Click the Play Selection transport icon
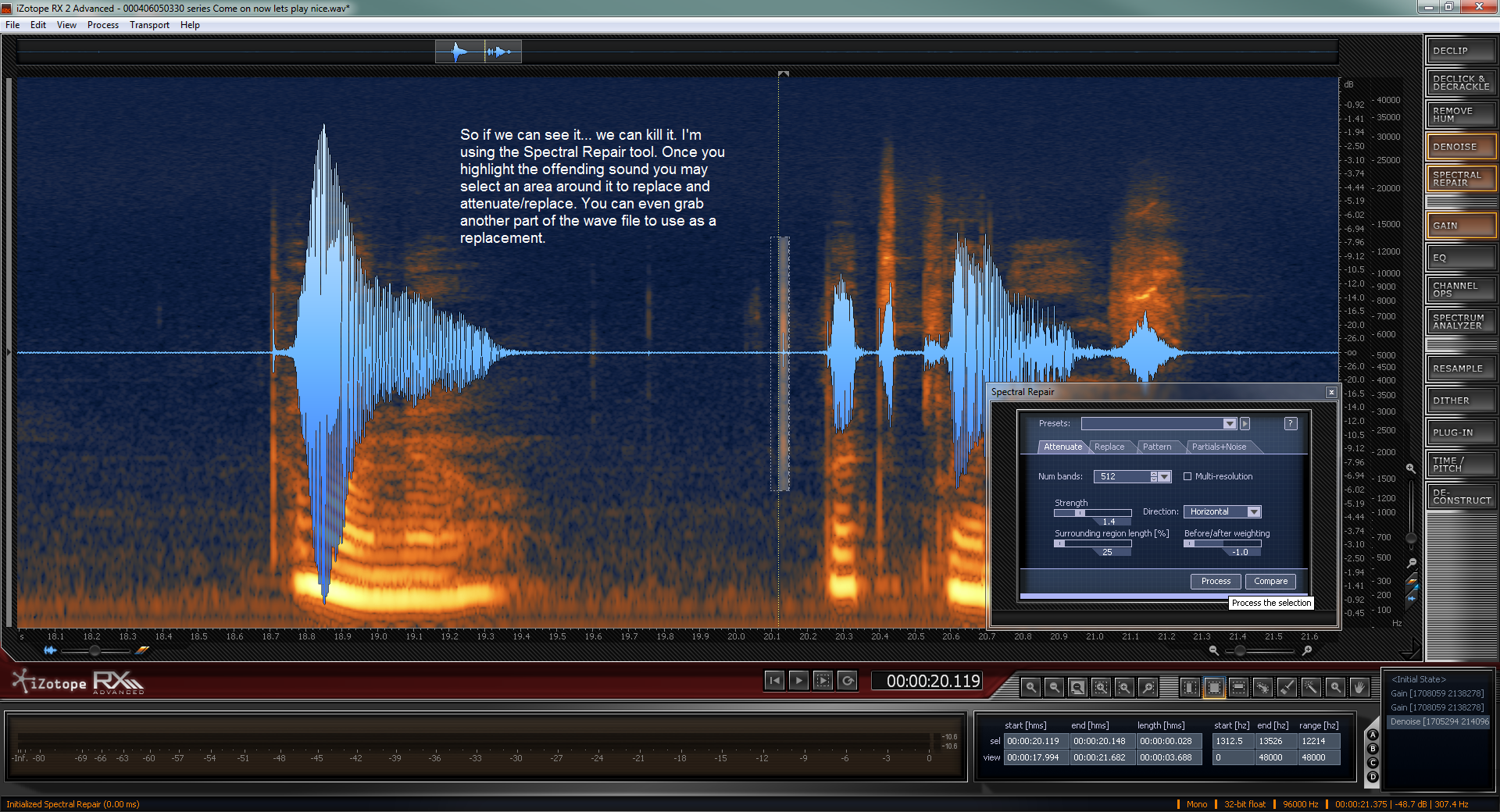Viewport: 1500px width, 812px height. pyautogui.click(x=823, y=681)
